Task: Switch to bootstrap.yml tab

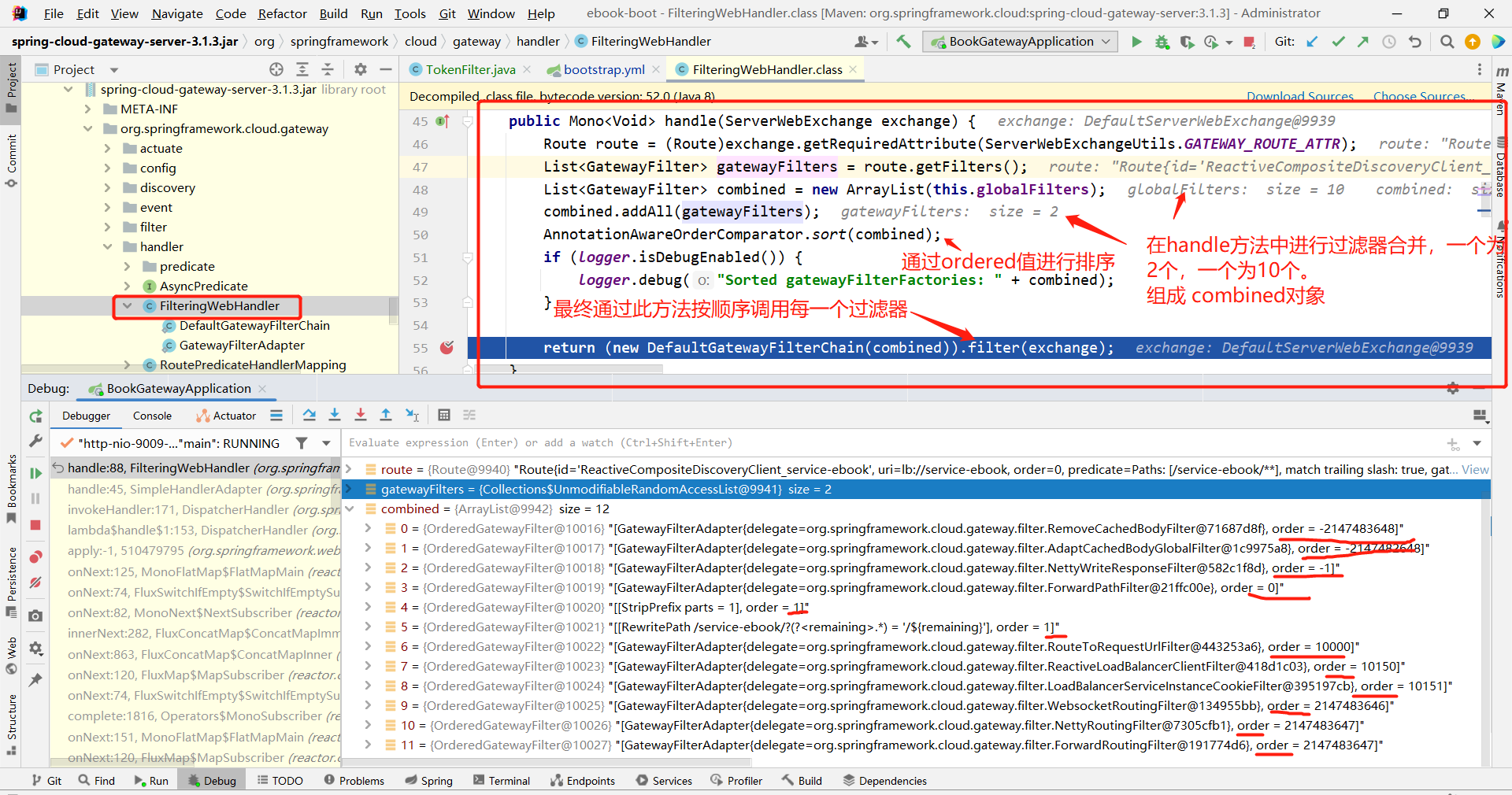Action: coord(604,69)
